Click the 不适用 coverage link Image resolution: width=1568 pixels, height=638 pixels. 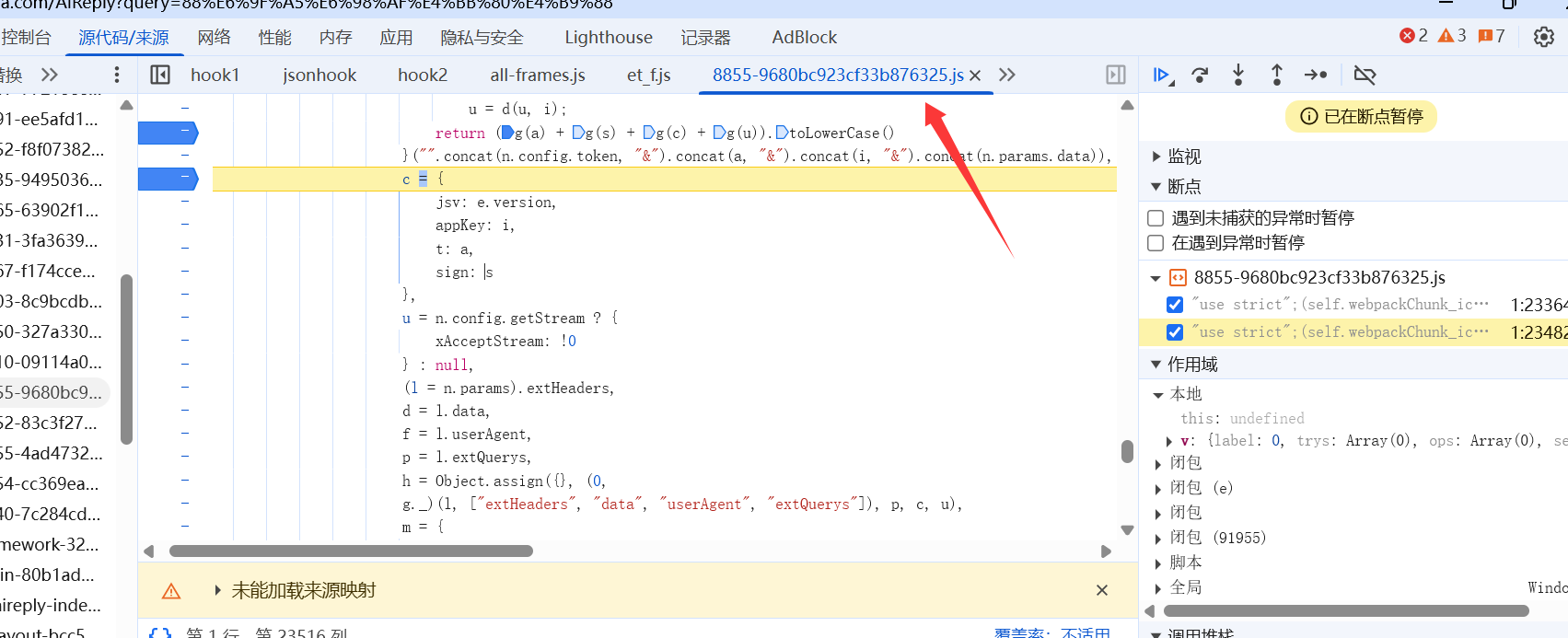point(1086,633)
